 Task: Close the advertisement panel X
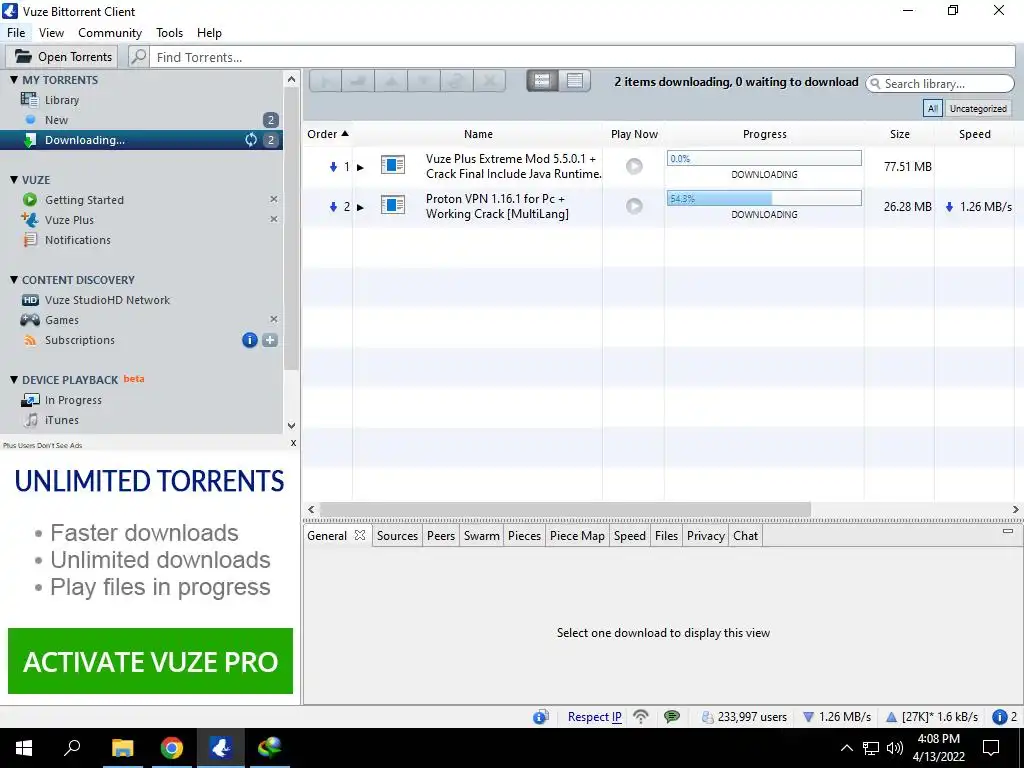pos(293,443)
